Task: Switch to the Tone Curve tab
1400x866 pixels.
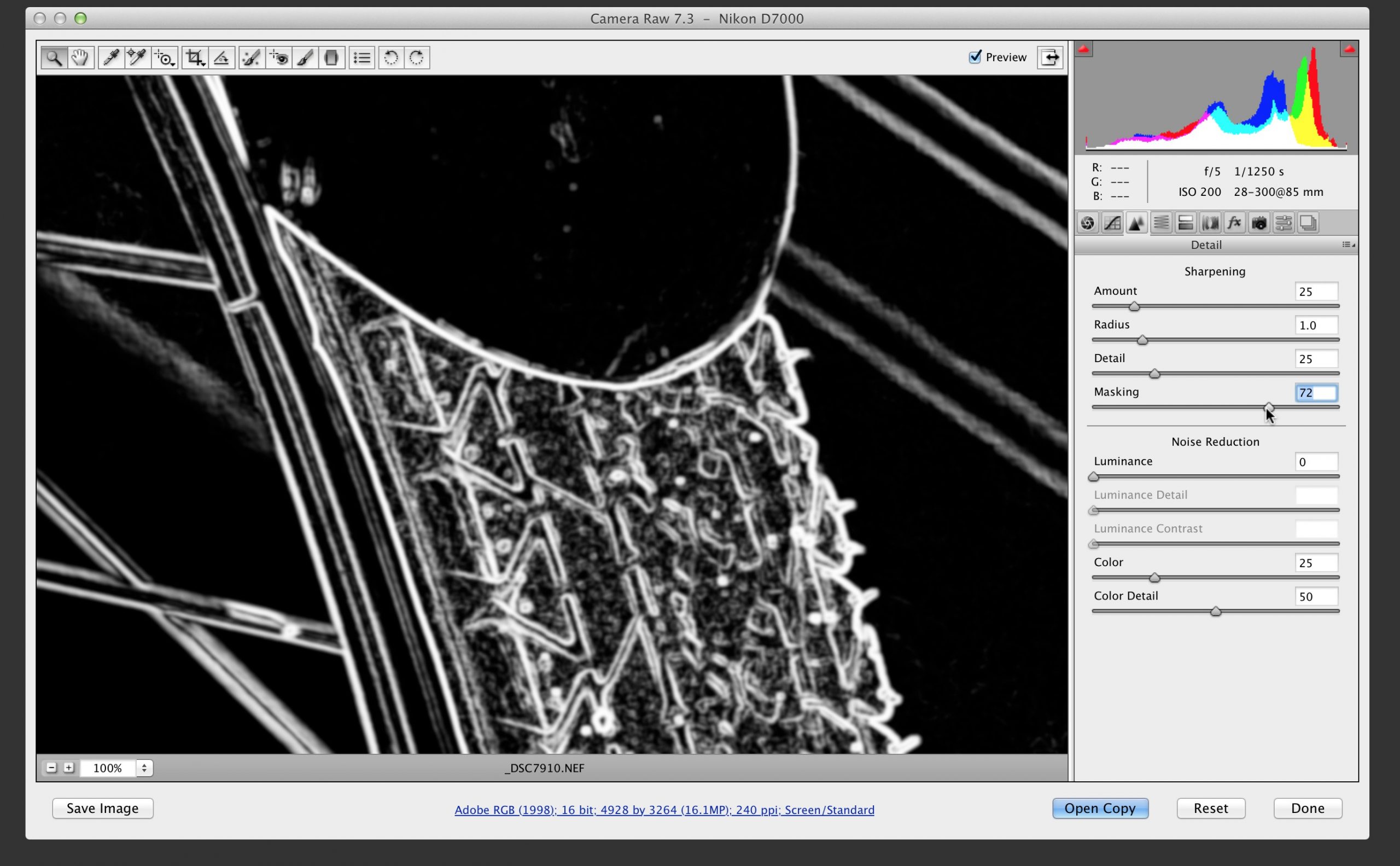Action: (x=1112, y=223)
